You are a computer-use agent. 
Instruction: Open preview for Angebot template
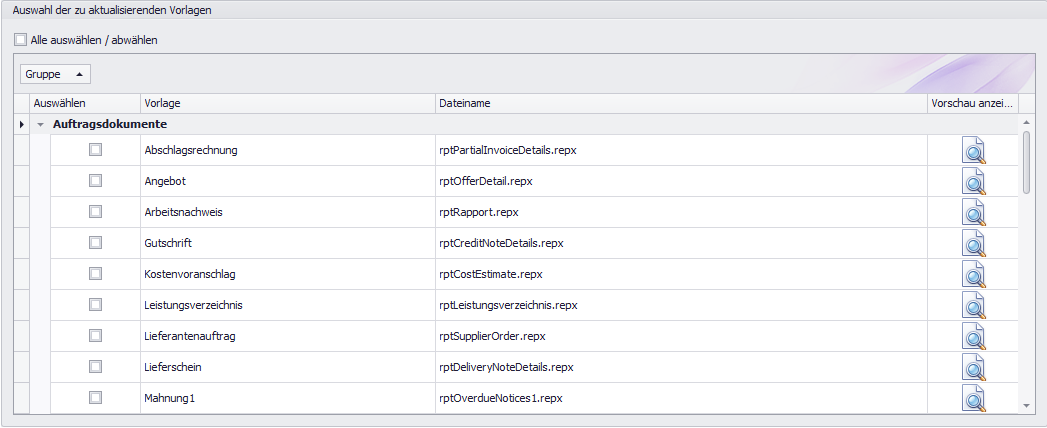point(973,181)
